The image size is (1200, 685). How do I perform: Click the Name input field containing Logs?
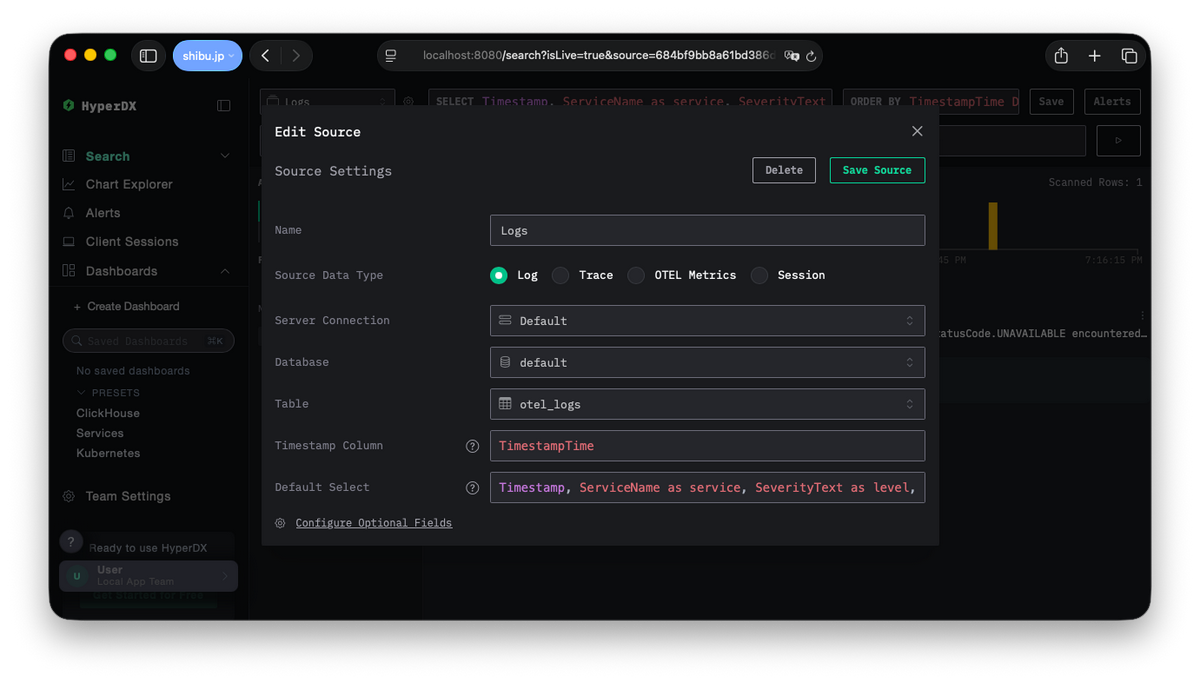tap(707, 230)
